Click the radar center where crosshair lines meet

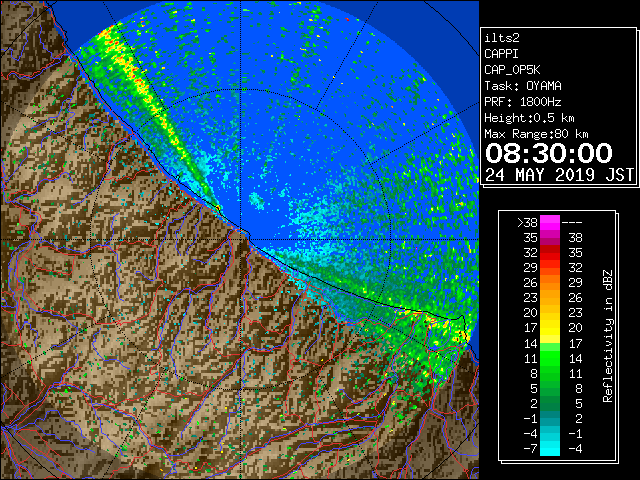[241, 239]
